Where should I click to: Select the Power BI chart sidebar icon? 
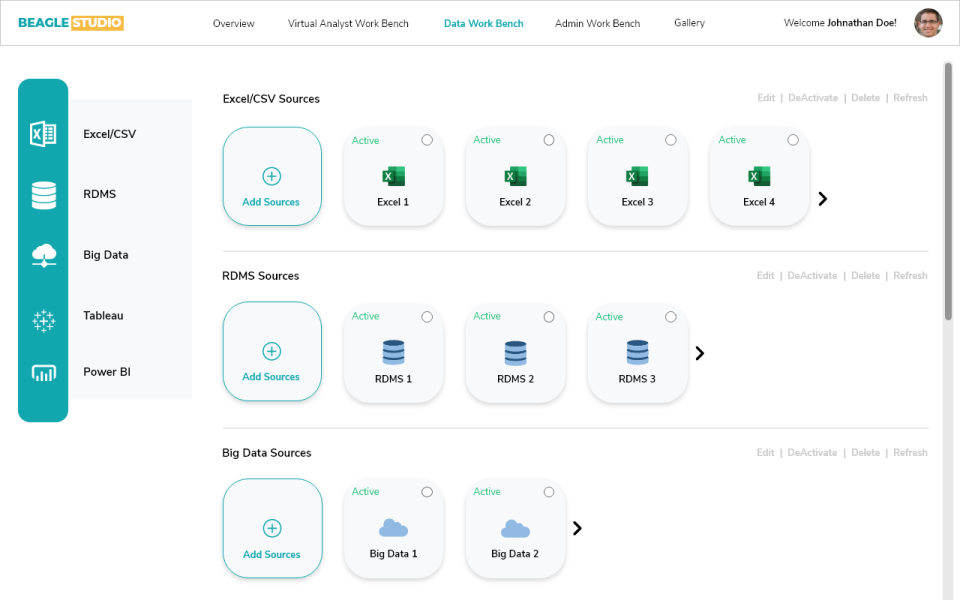point(43,373)
